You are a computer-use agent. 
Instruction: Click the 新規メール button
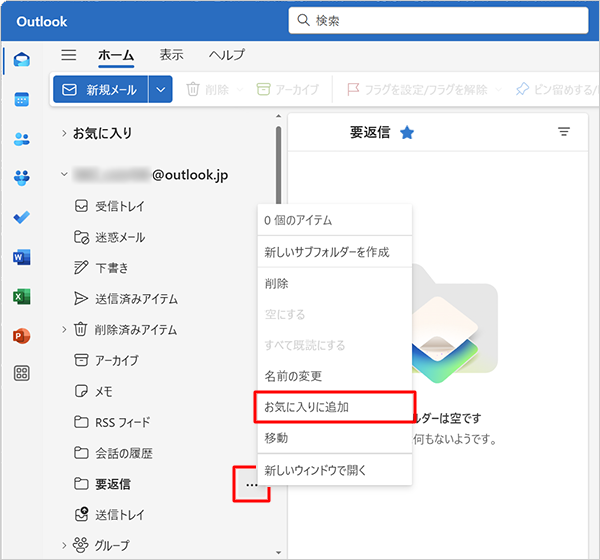[100, 90]
